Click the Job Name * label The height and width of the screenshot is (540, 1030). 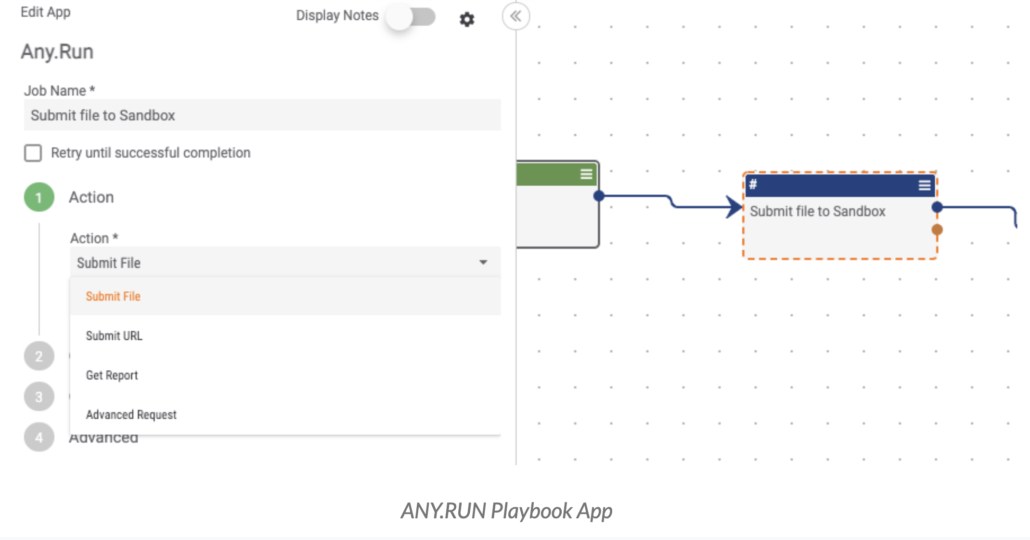60,91
